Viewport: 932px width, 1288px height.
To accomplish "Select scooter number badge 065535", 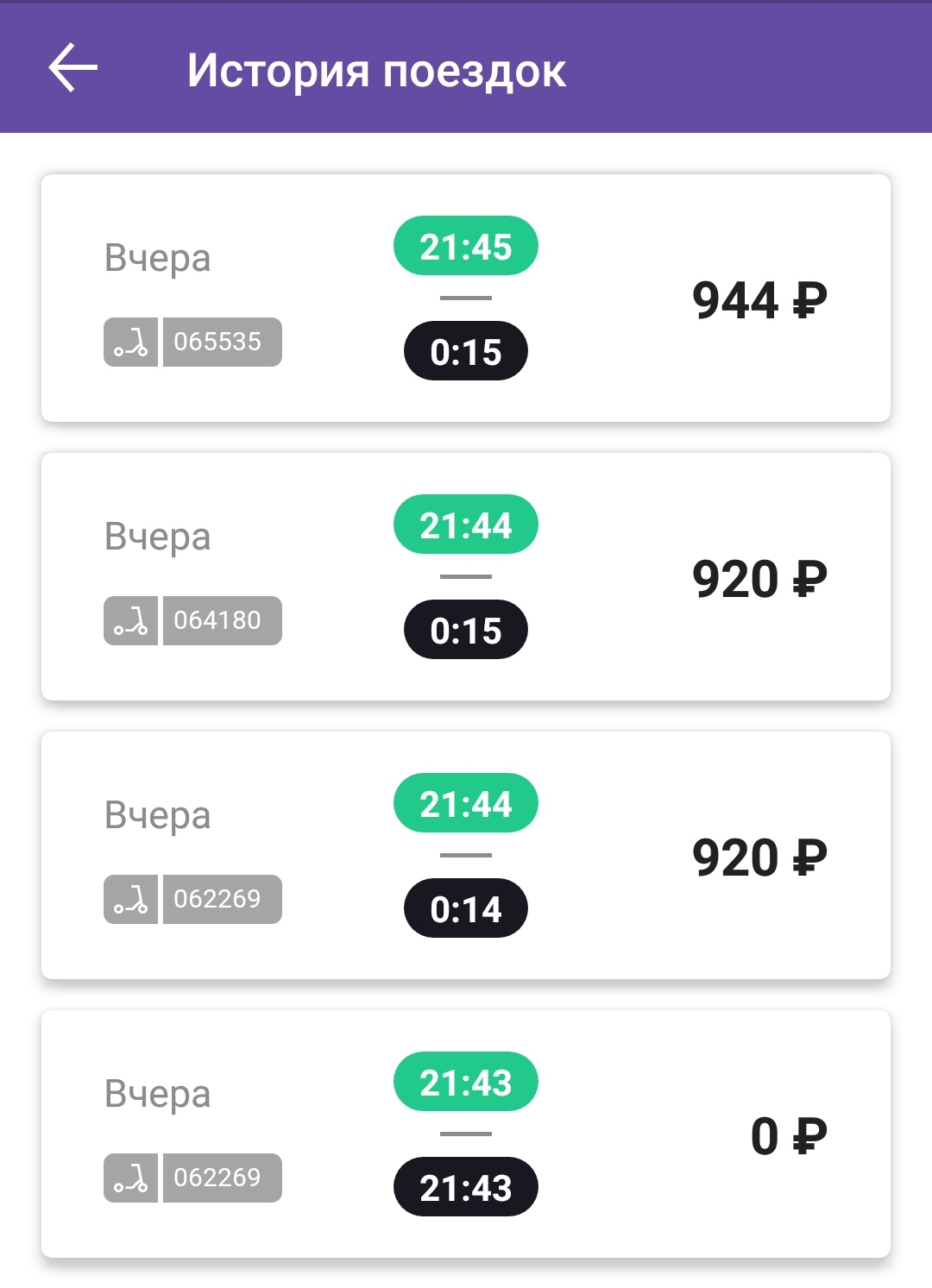I will [x=223, y=342].
